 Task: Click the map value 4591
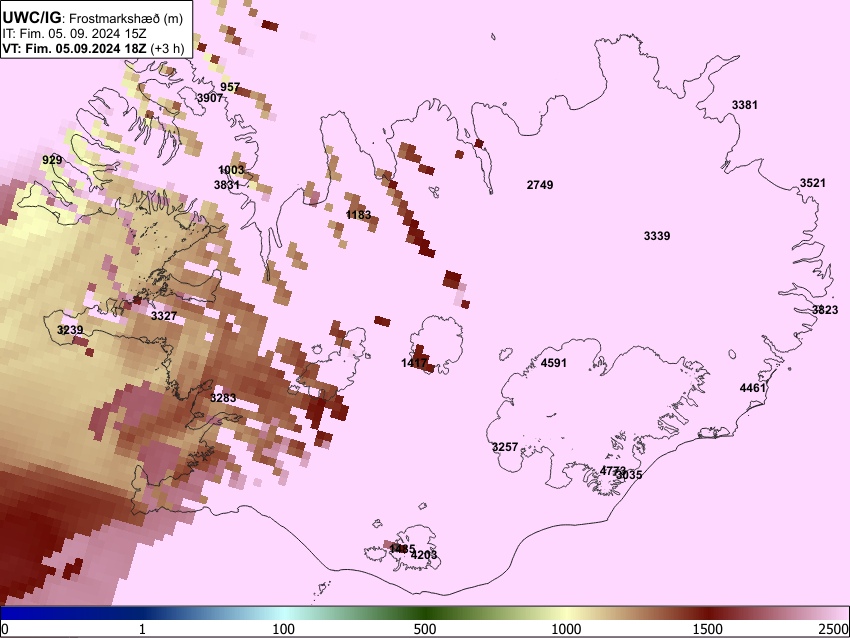point(553,363)
